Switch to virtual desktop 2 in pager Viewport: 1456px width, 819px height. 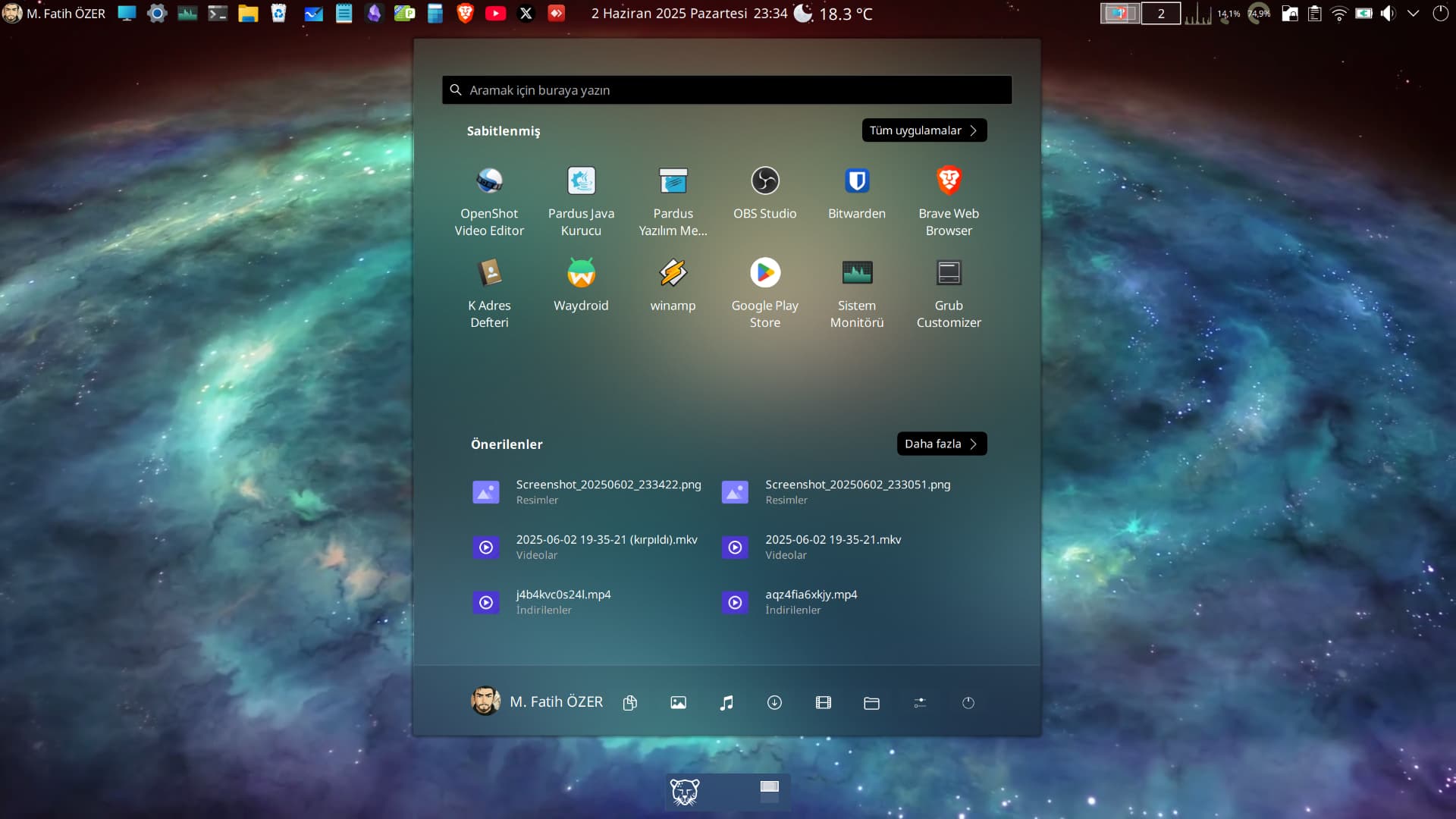tap(1160, 14)
